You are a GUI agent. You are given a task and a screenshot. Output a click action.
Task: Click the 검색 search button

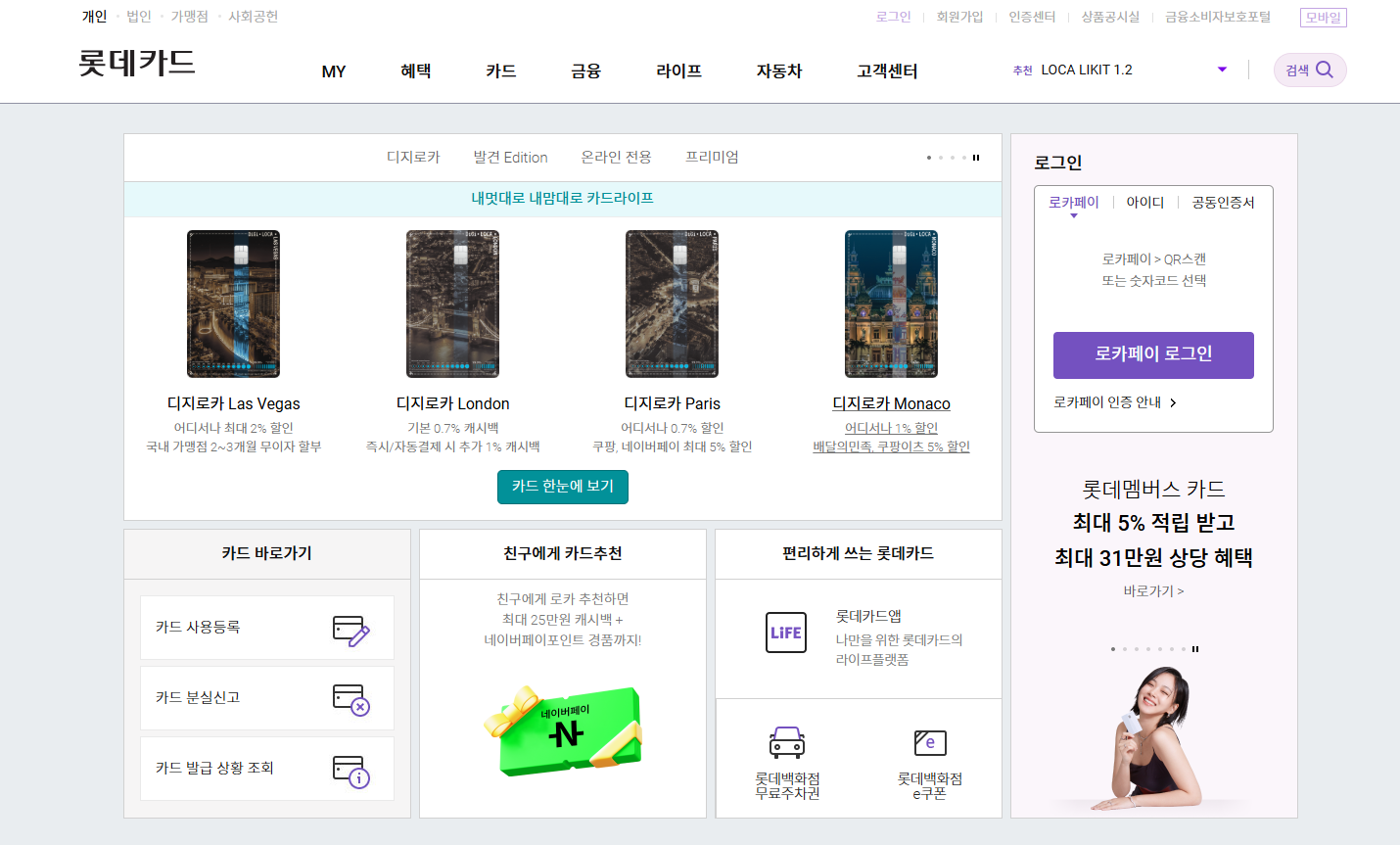1310,70
